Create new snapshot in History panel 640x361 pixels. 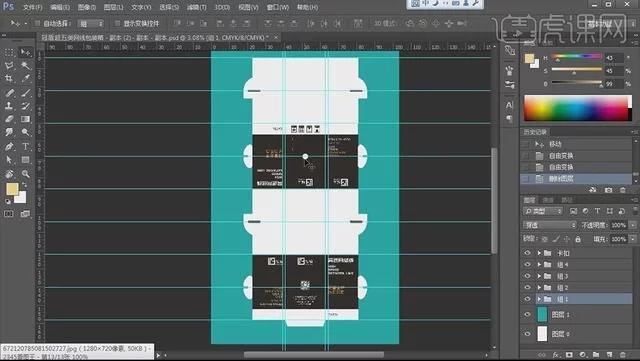click(609, 190)
